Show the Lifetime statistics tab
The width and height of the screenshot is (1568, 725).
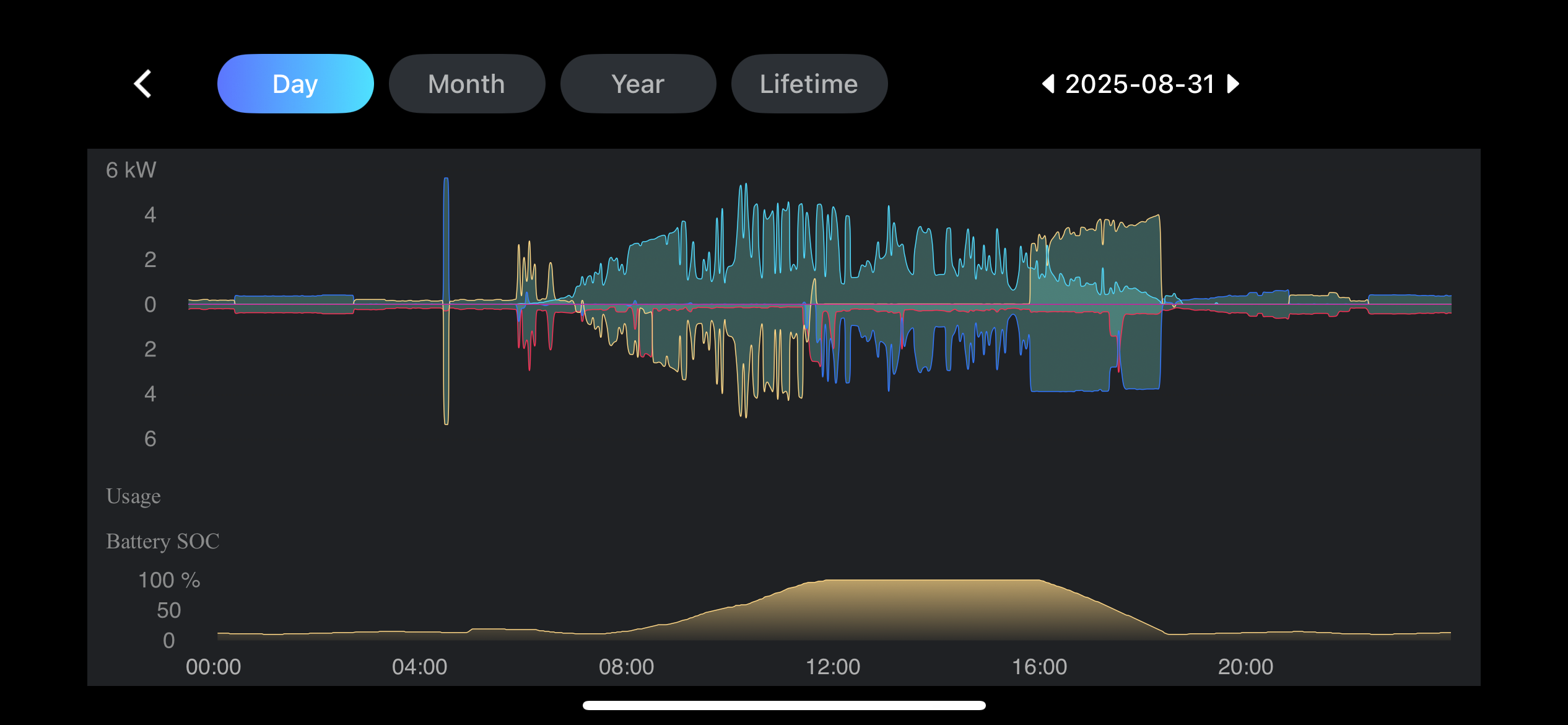809,84
